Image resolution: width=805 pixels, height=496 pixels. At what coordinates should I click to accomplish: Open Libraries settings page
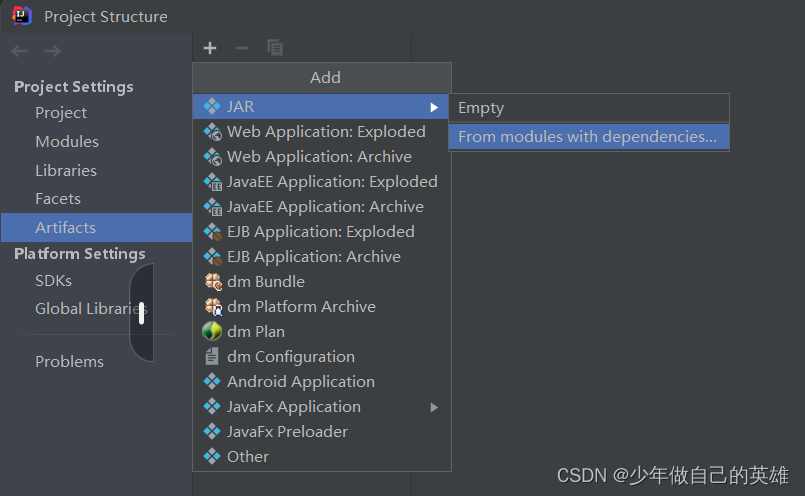click(x=66, y=170)
